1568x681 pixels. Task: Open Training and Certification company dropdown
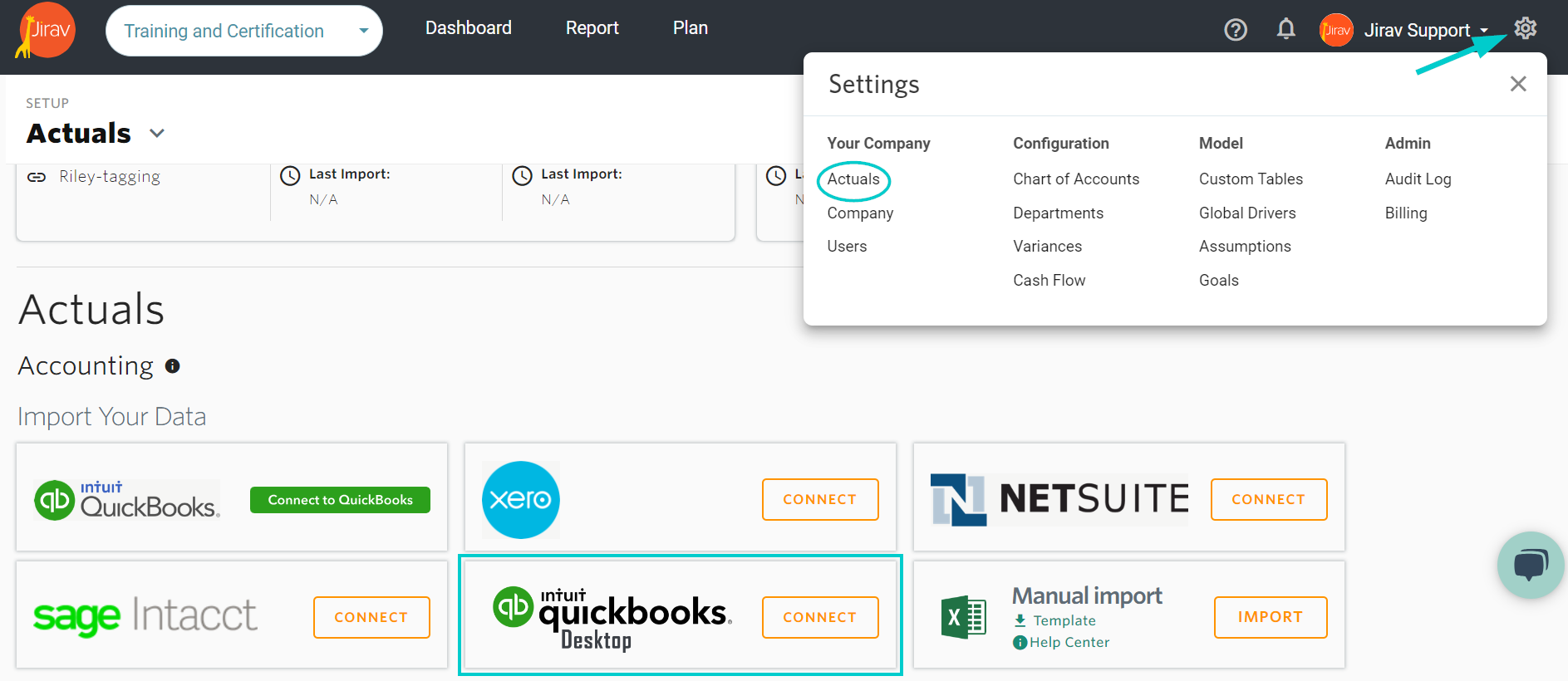click(x=244, y=31)
